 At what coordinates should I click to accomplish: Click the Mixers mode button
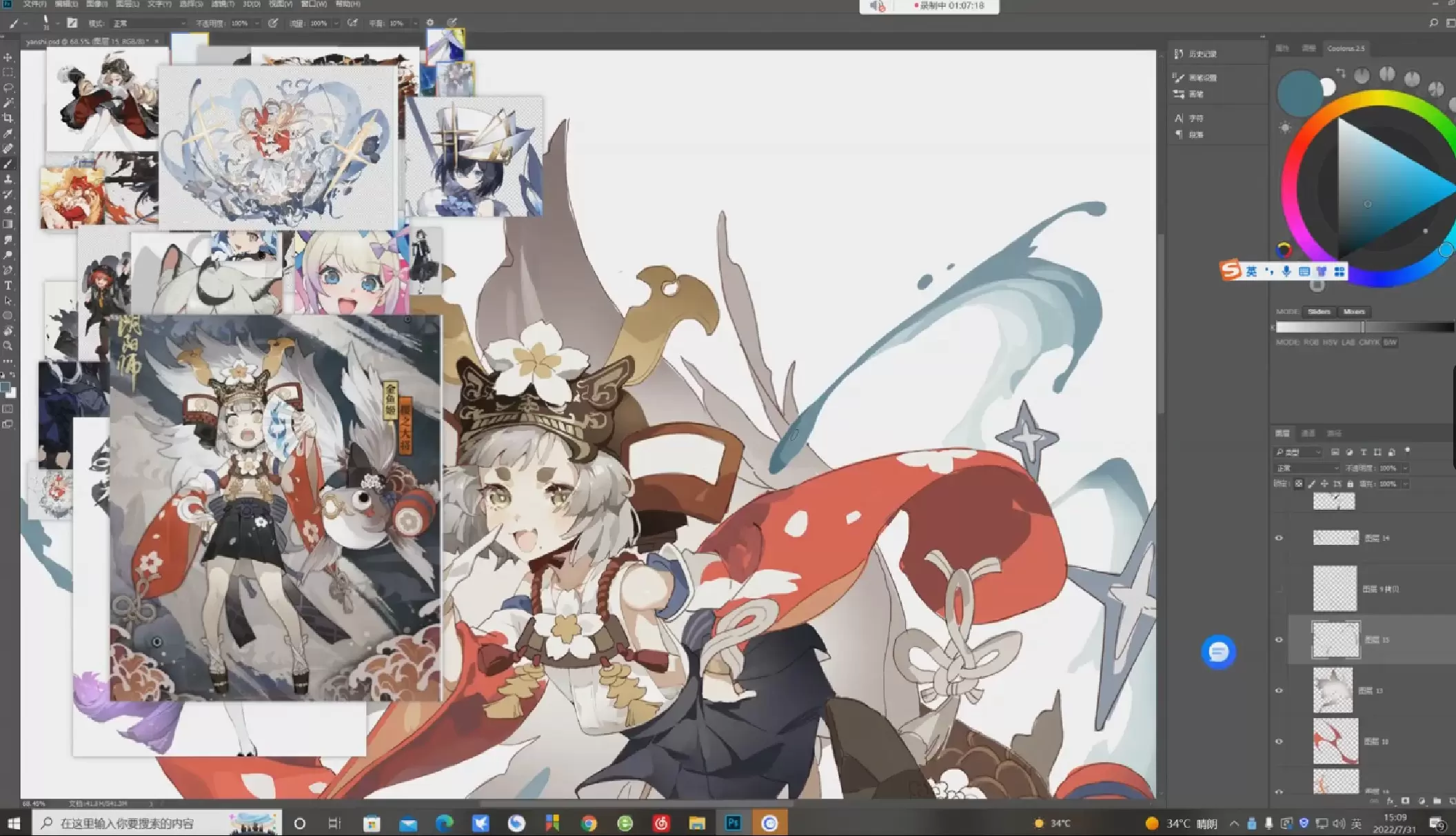point(1354,312)
